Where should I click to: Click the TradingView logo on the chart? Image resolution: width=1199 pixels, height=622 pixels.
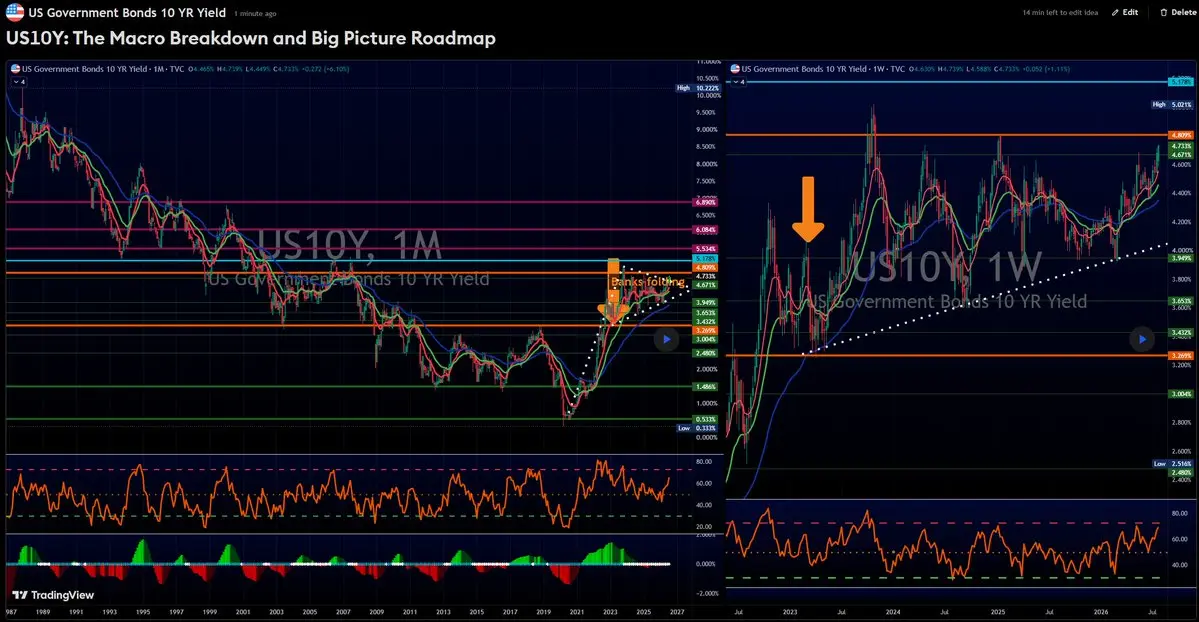[54, 595]
